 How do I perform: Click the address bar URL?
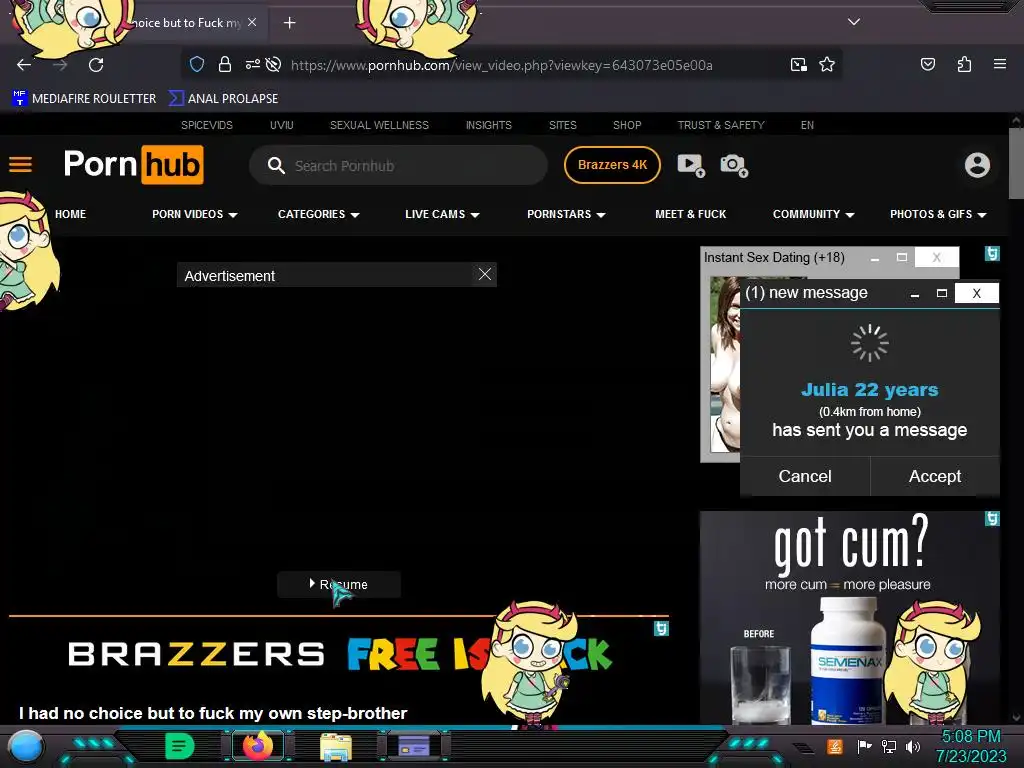(x=502, y=65)
